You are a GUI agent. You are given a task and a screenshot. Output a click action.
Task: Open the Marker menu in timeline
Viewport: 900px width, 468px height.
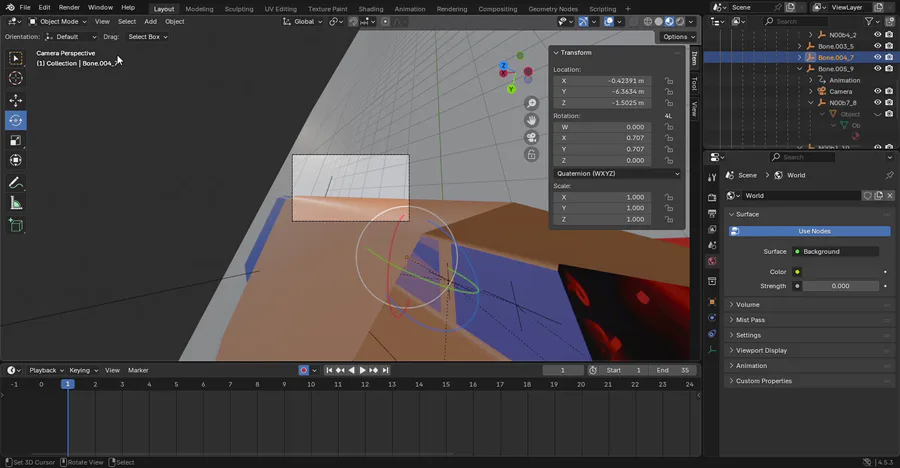pos(138,370)
